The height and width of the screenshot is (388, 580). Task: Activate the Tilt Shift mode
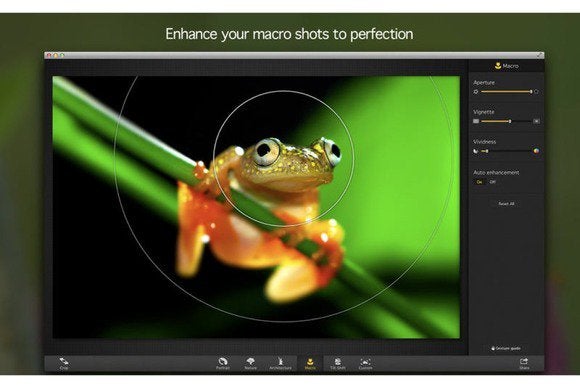click(x=338, y=363)
